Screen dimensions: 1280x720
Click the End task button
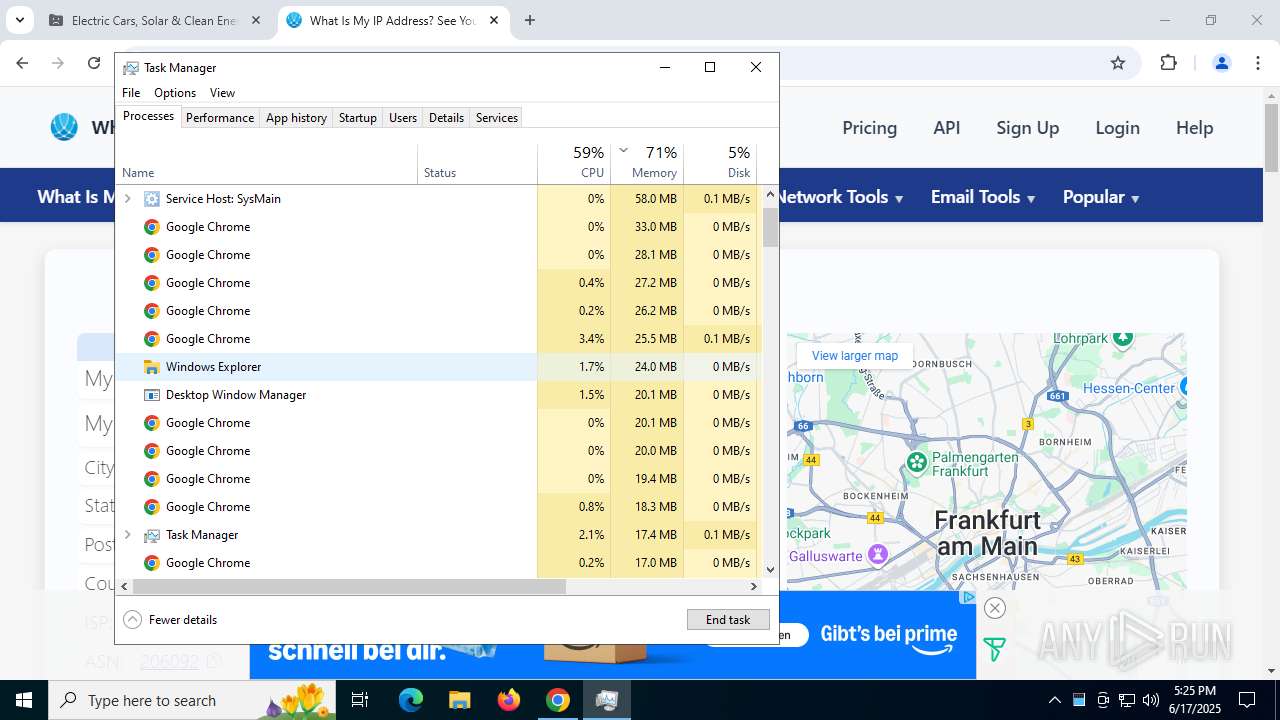(728, 620)
